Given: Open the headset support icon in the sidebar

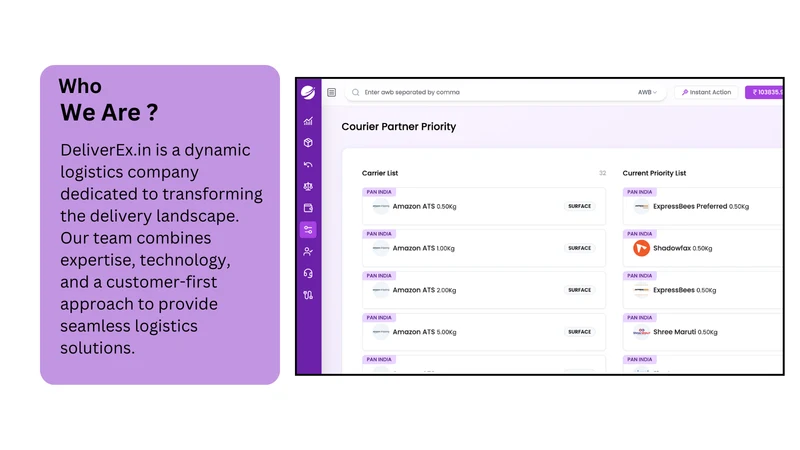Looking at the screenshot, I should 308,273.
